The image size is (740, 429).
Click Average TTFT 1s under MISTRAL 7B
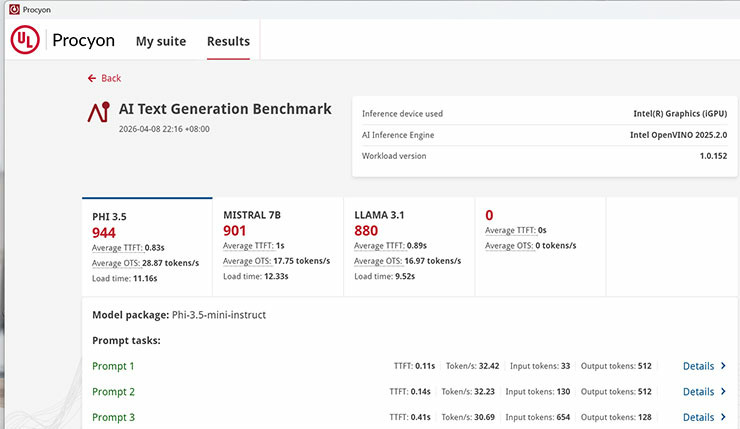click(x=254, y=246)
